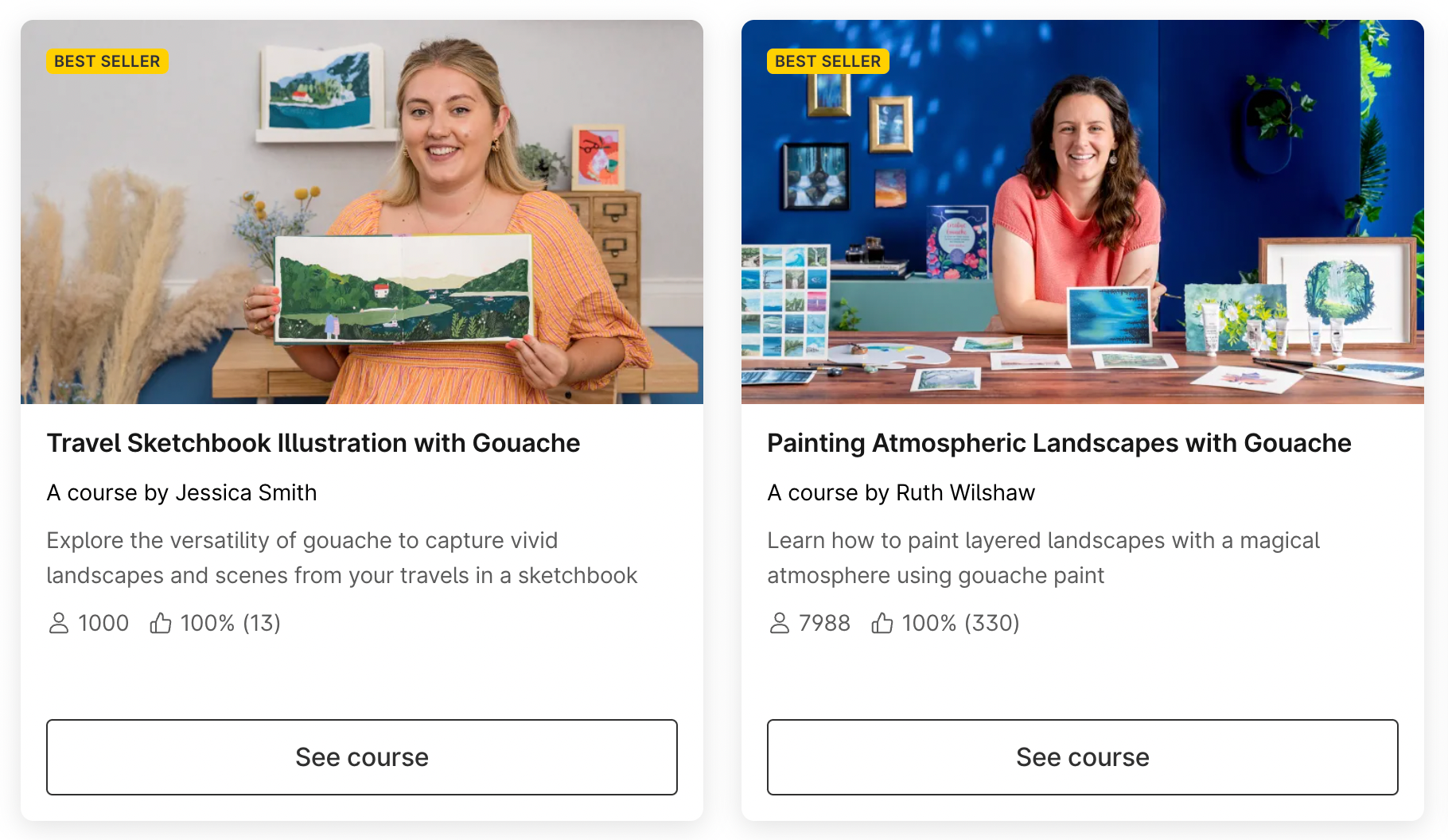1448x840 pixels.
Task: Click the Best Seller badge on Travel Sketchbook course
Action: [x=107, y=61]
